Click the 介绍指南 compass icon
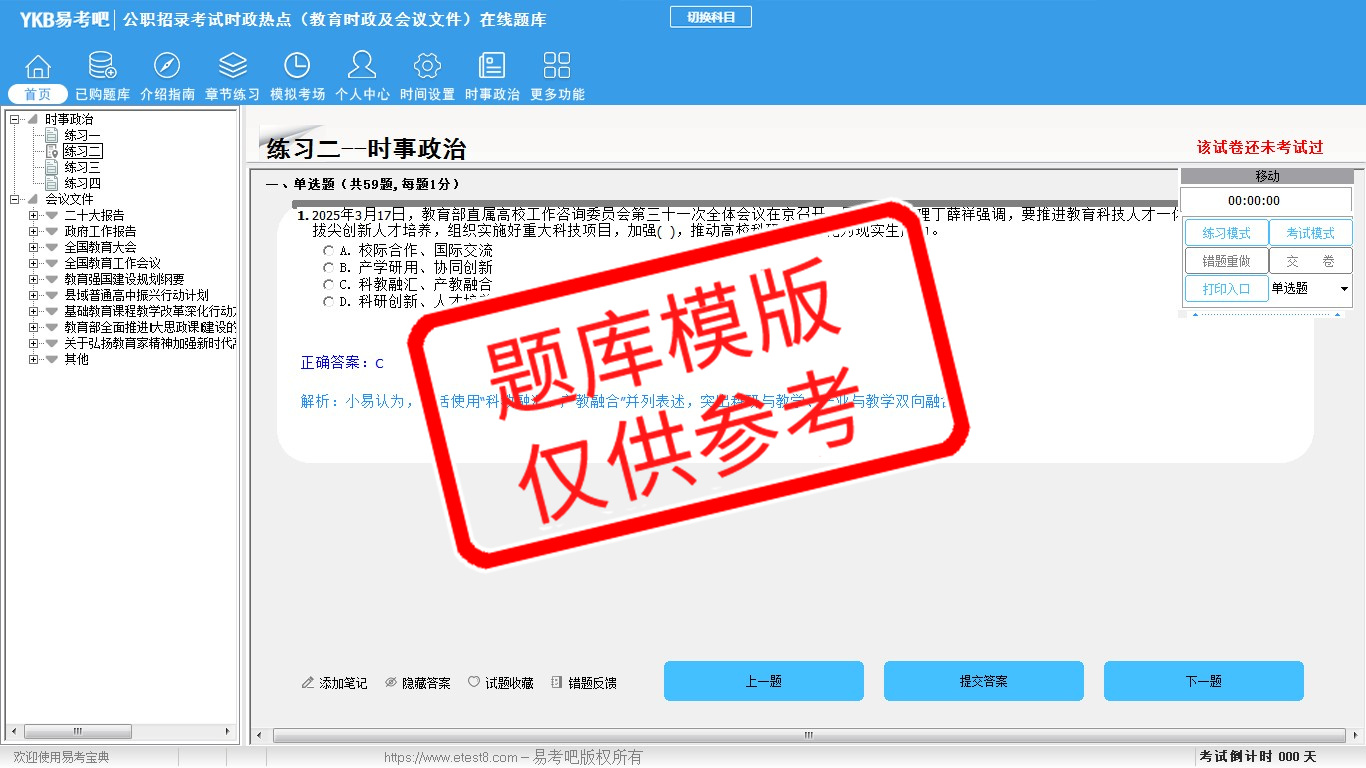 (167, 67)
